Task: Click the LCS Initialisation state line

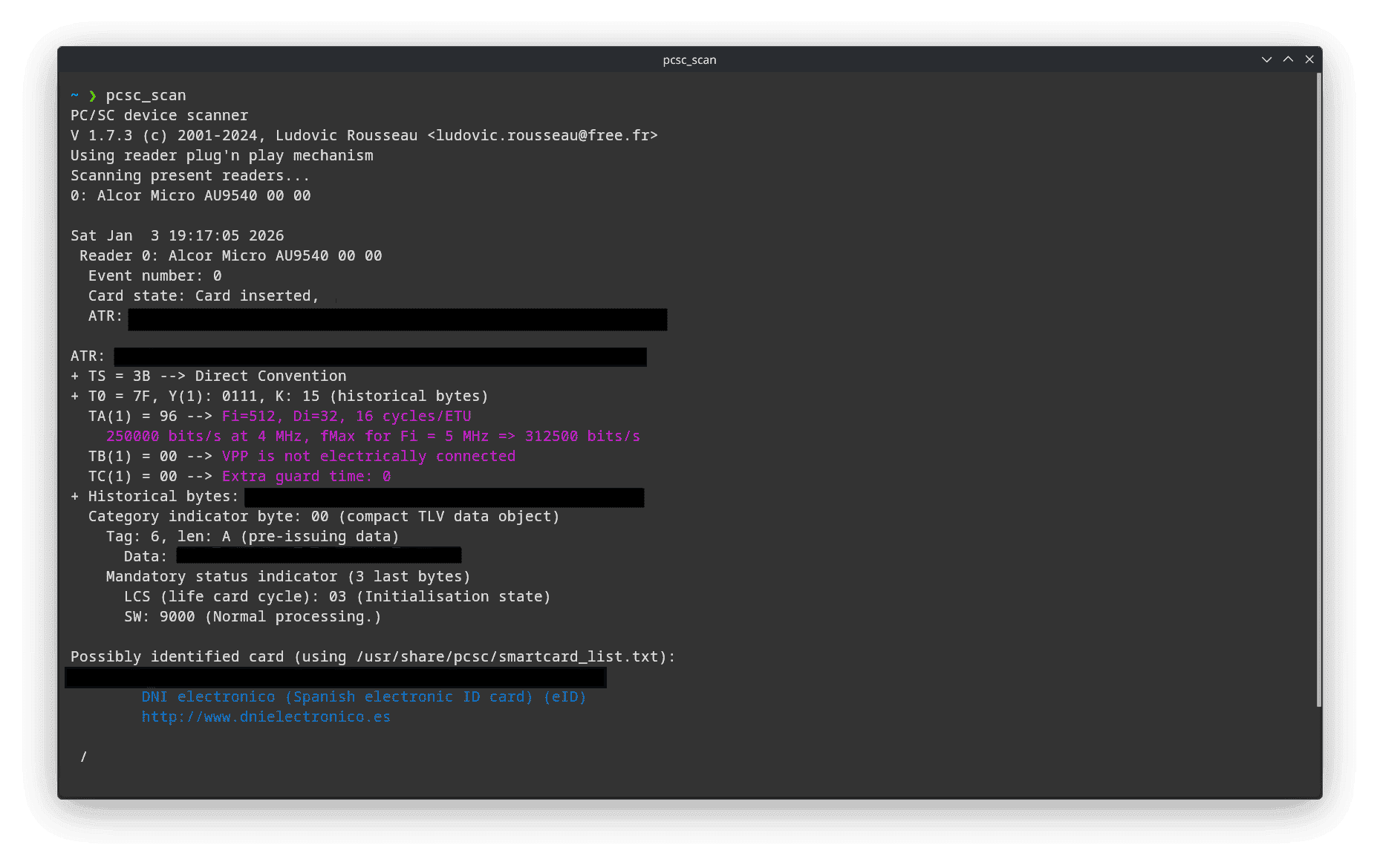Action: (336, 595)
